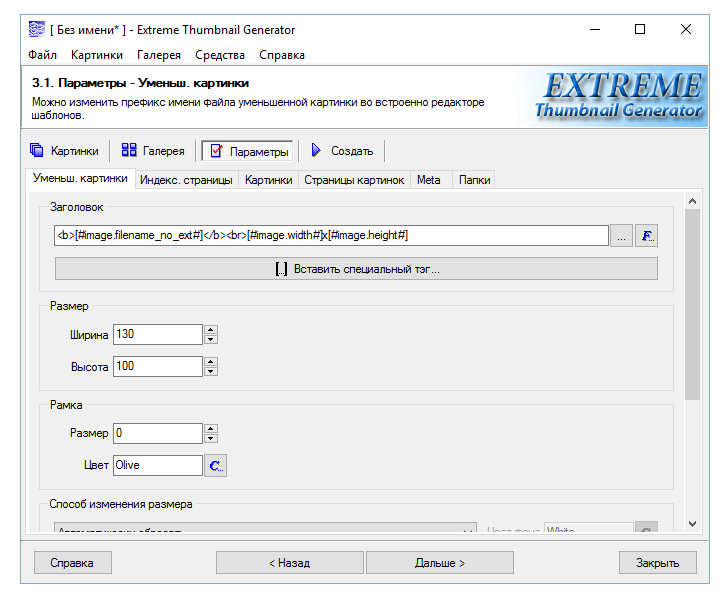
Task: Switch to the Папки tab
Action: coord(474,180)
